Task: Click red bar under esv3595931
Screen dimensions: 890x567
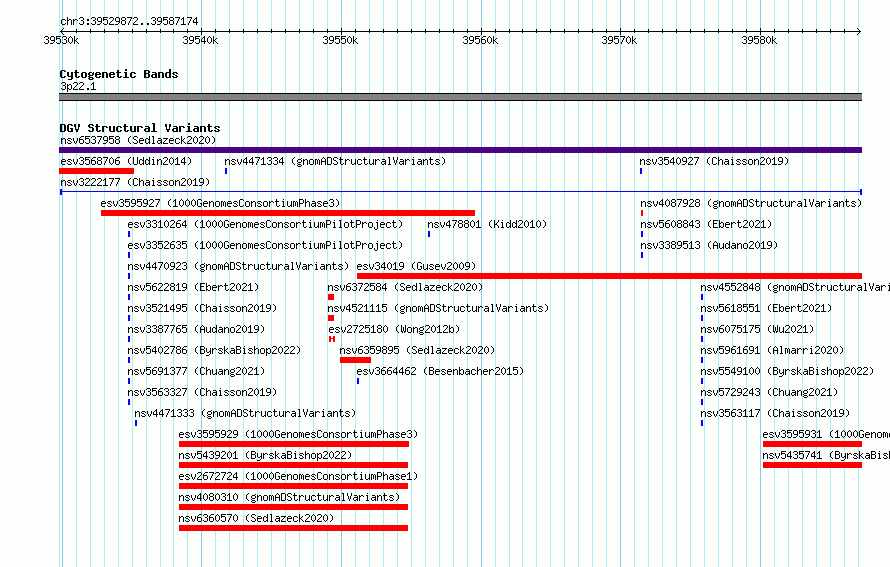Action: click(812, 444)
